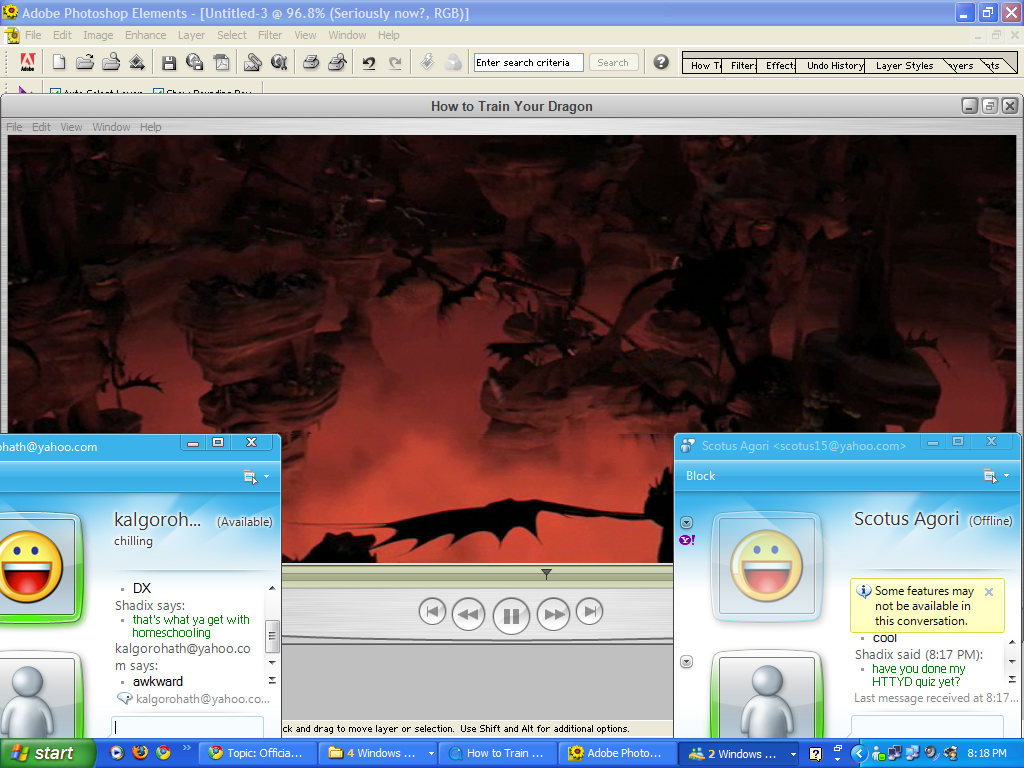Click the playhead marker on video timeline
Viewport: 1024px width, 768px height.
pos(546,574)
